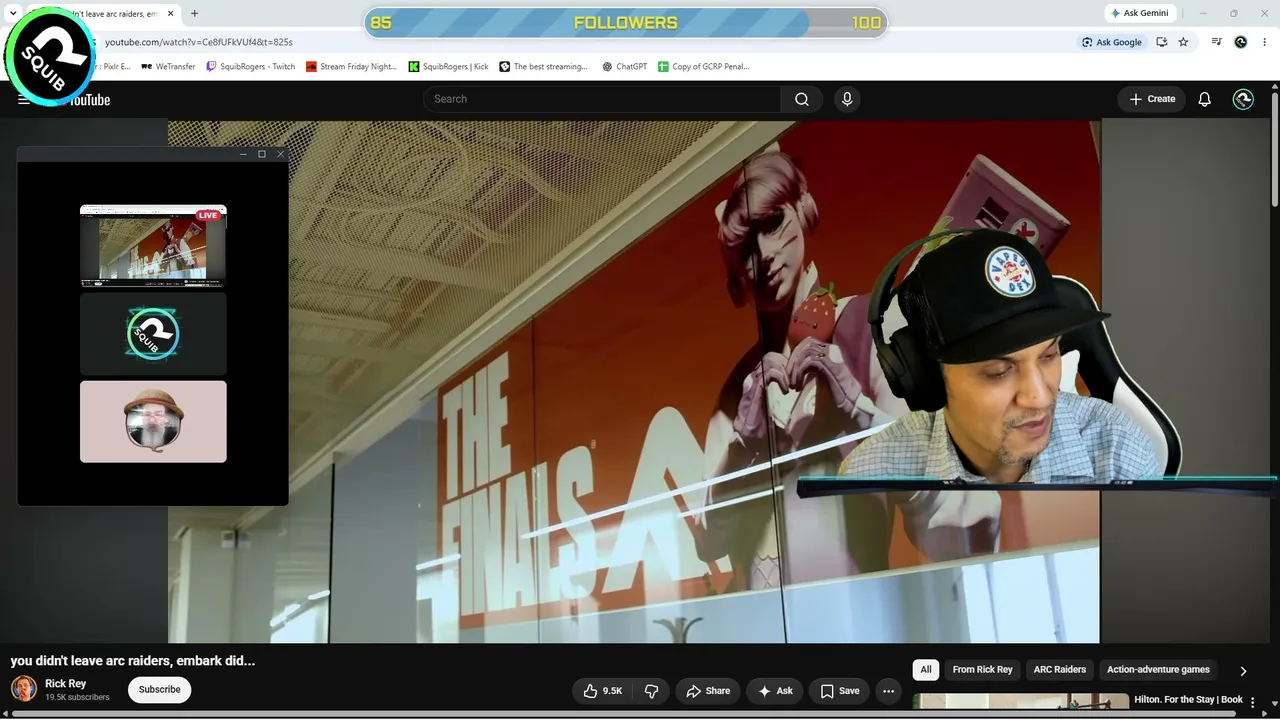The image size is (1280, 720).
Task: Subscribe to Rick Rey's channel
Action: click(x=159, y=690)
